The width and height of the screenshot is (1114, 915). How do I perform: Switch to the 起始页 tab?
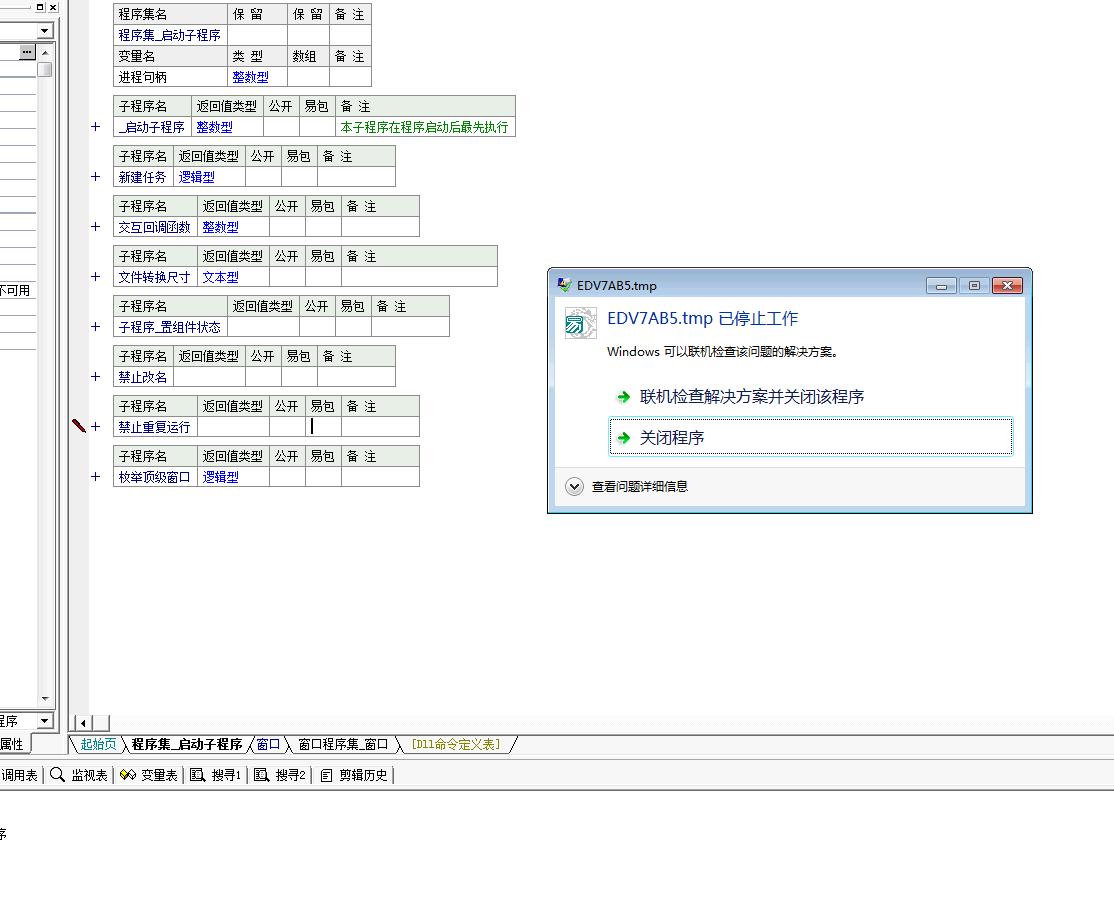pyautogui.click(x=98, y=744)
